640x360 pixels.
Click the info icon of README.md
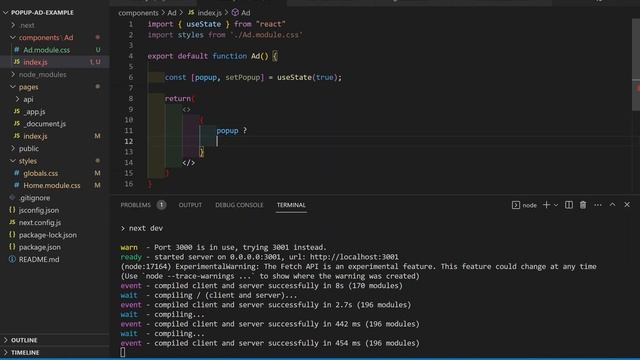pyautogui.click(x=12, y=259)
